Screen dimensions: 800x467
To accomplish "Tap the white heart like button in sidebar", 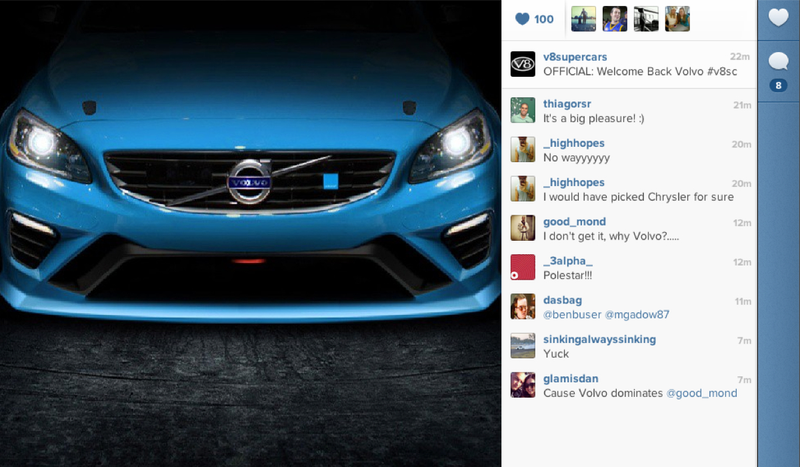I will [x=778, y=18].
